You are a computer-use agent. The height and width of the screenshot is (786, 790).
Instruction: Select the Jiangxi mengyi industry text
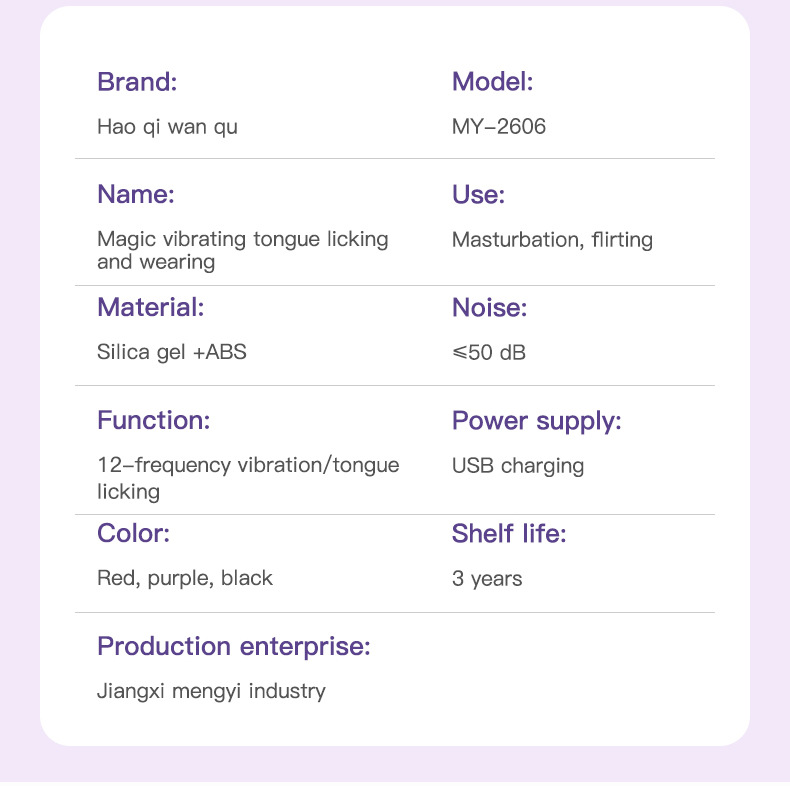click(x=211, y=691)
